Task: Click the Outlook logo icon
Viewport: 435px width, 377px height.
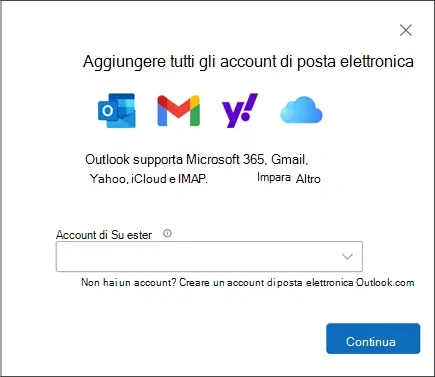Action: (x=117, y=110)
